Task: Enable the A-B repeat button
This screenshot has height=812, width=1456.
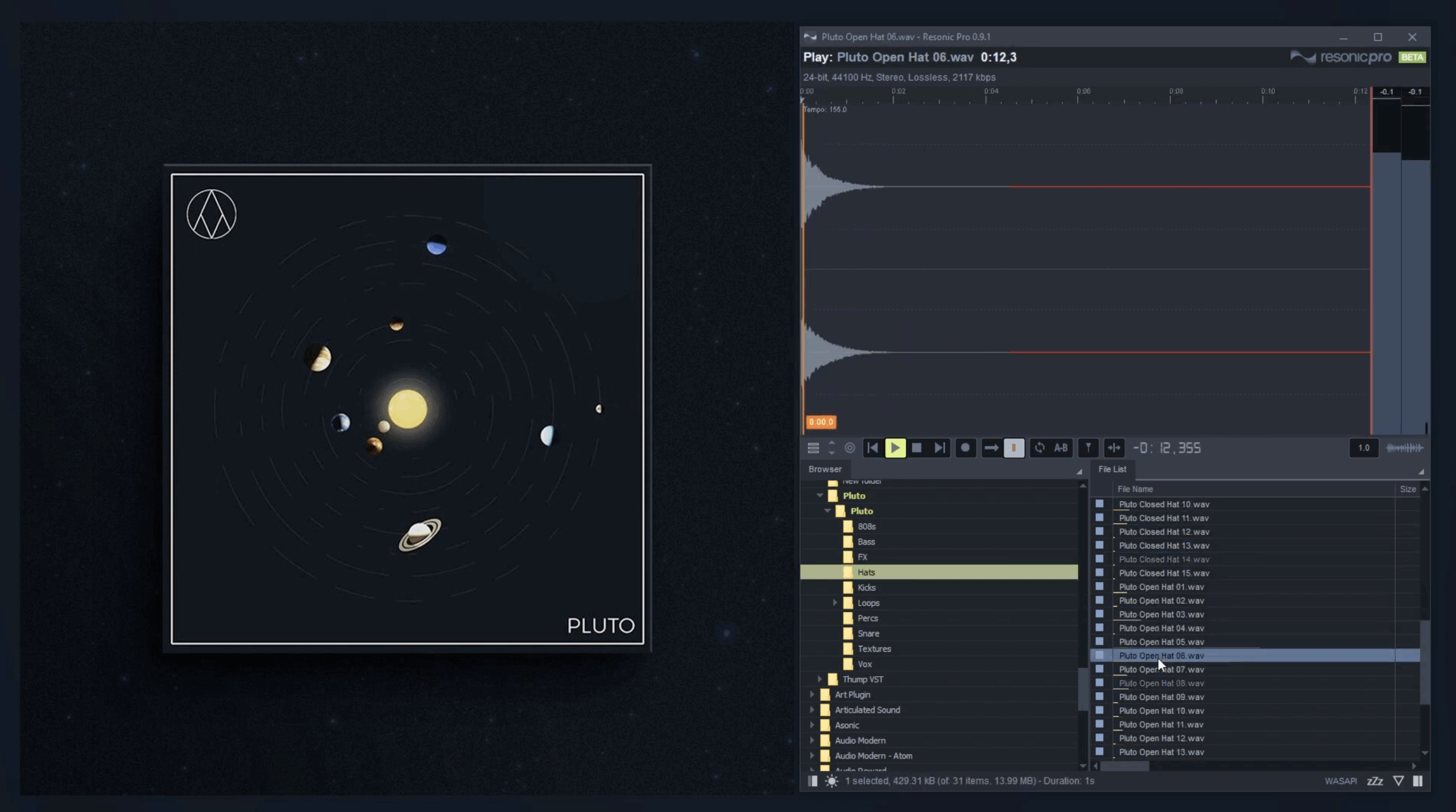Action: (1061, 448)
